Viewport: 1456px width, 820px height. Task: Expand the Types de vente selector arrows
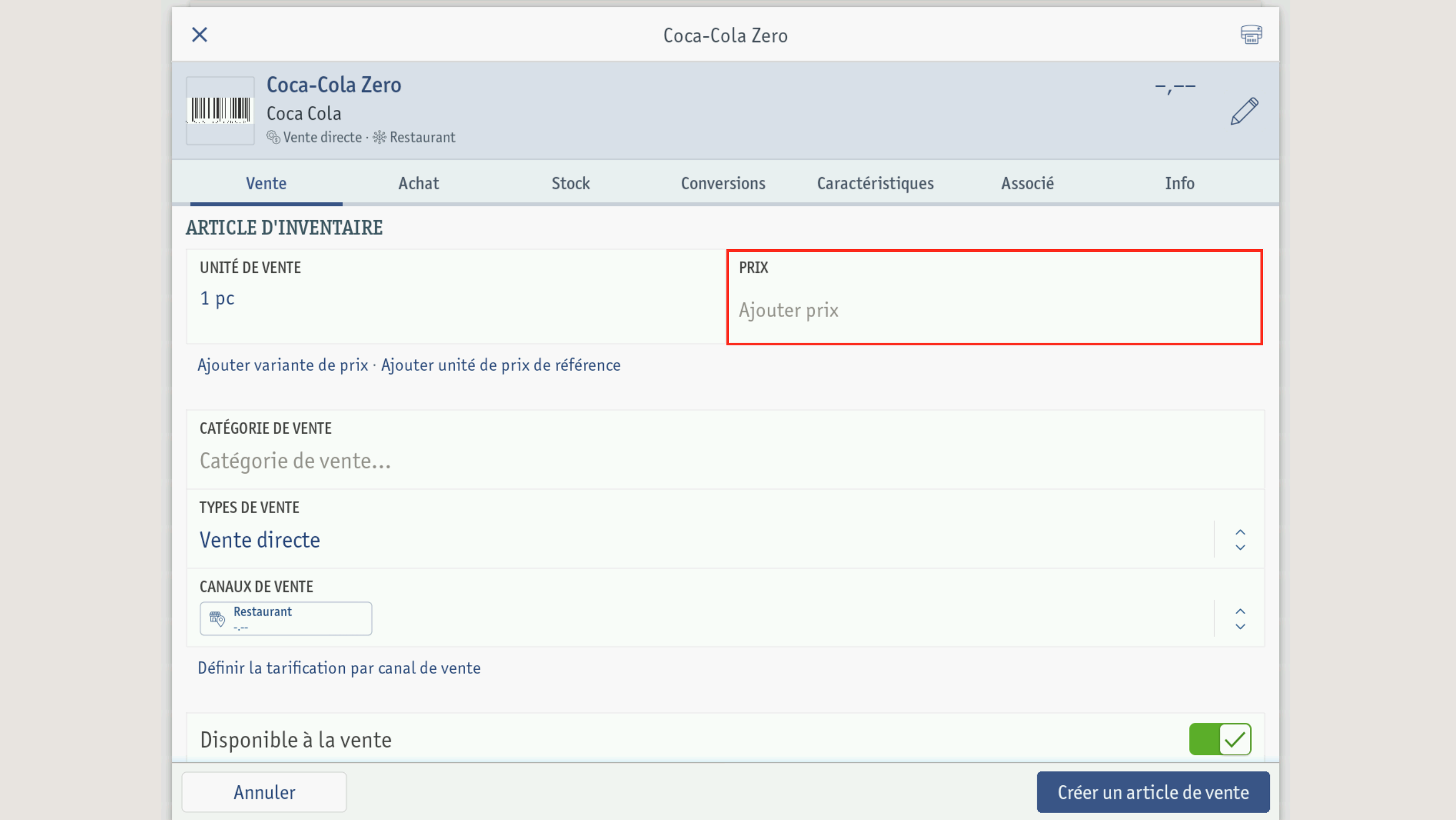click(1240, 540)
